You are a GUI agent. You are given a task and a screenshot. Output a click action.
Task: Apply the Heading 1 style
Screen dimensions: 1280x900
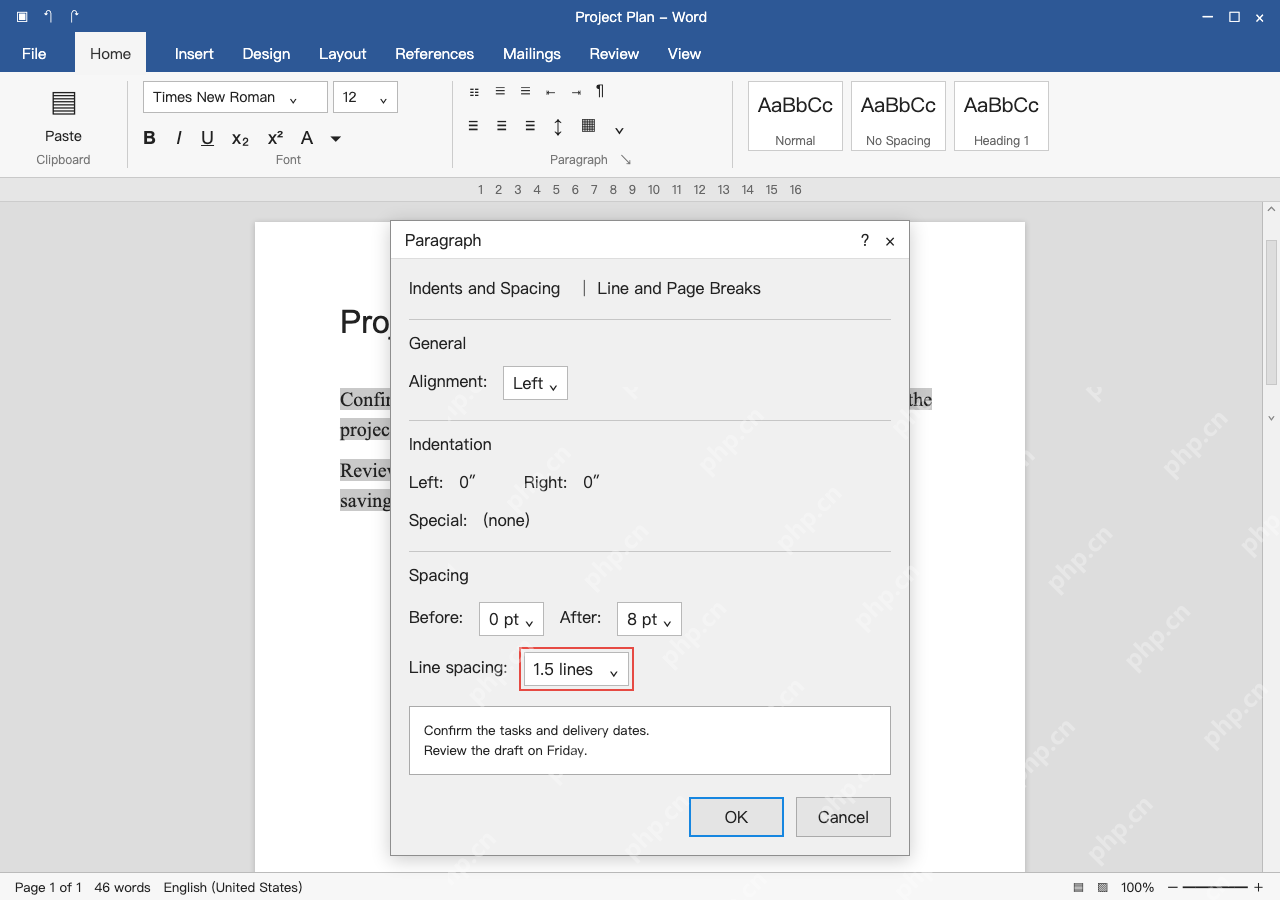pyautogui.click(x=1001, y=116)
